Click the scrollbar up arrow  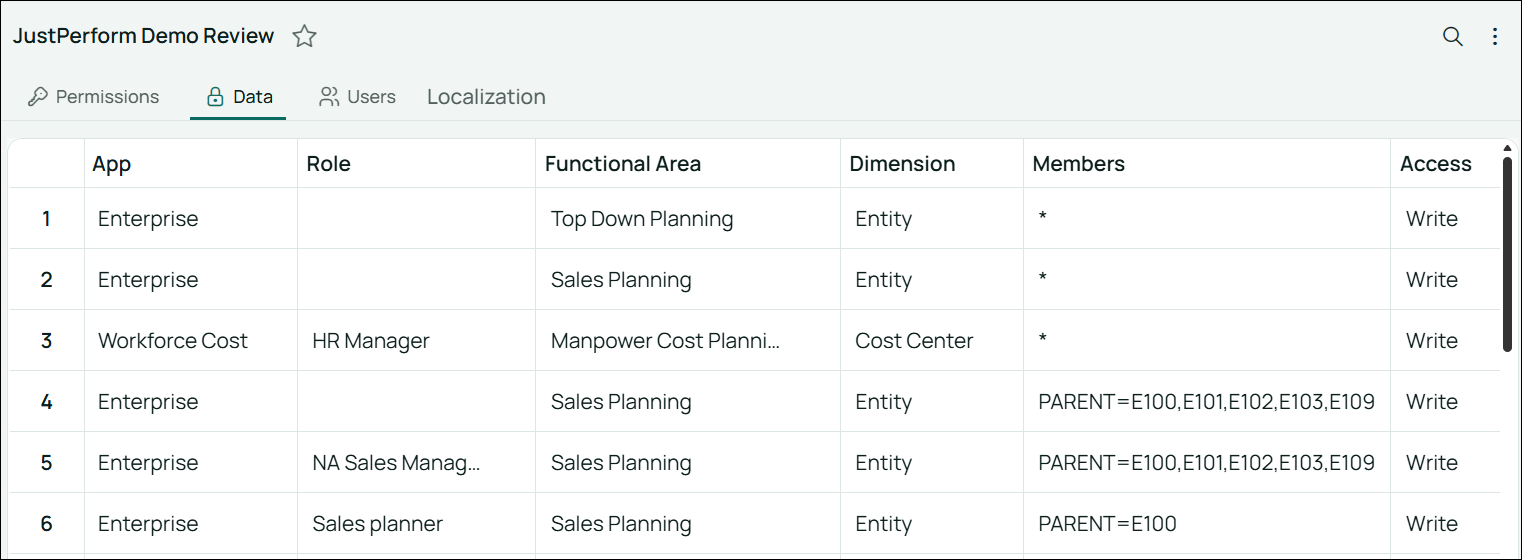(1507, 149)
